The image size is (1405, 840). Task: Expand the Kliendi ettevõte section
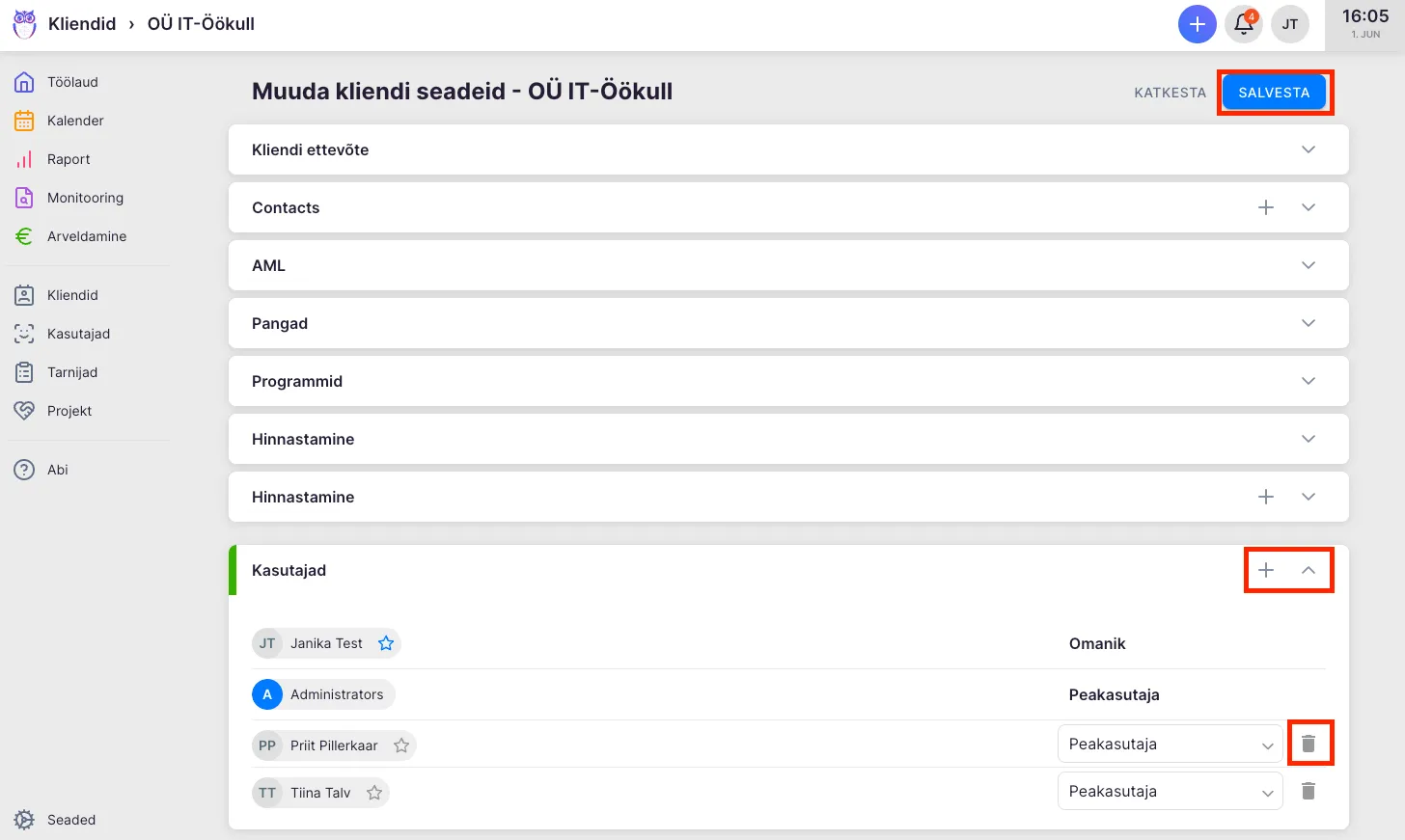pyautogui.click(x=1309, y=149)
